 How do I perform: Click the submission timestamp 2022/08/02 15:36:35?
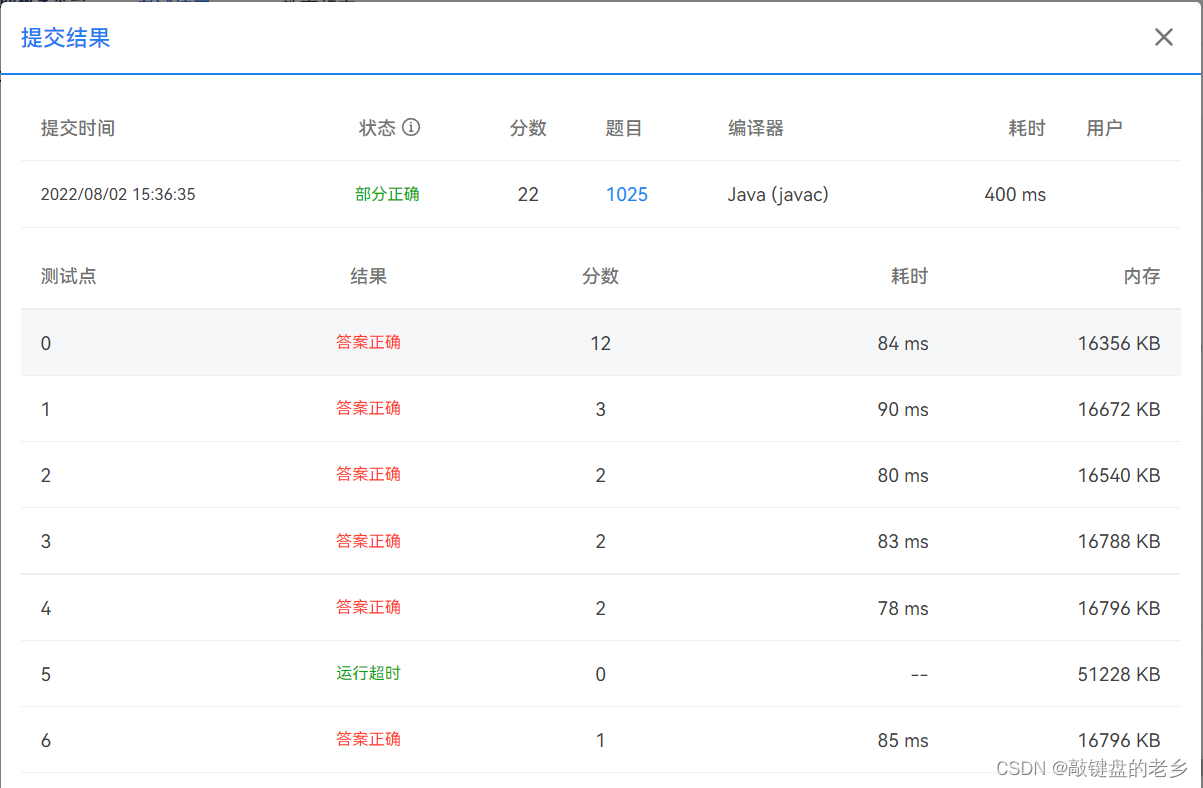tap(118, 194)
